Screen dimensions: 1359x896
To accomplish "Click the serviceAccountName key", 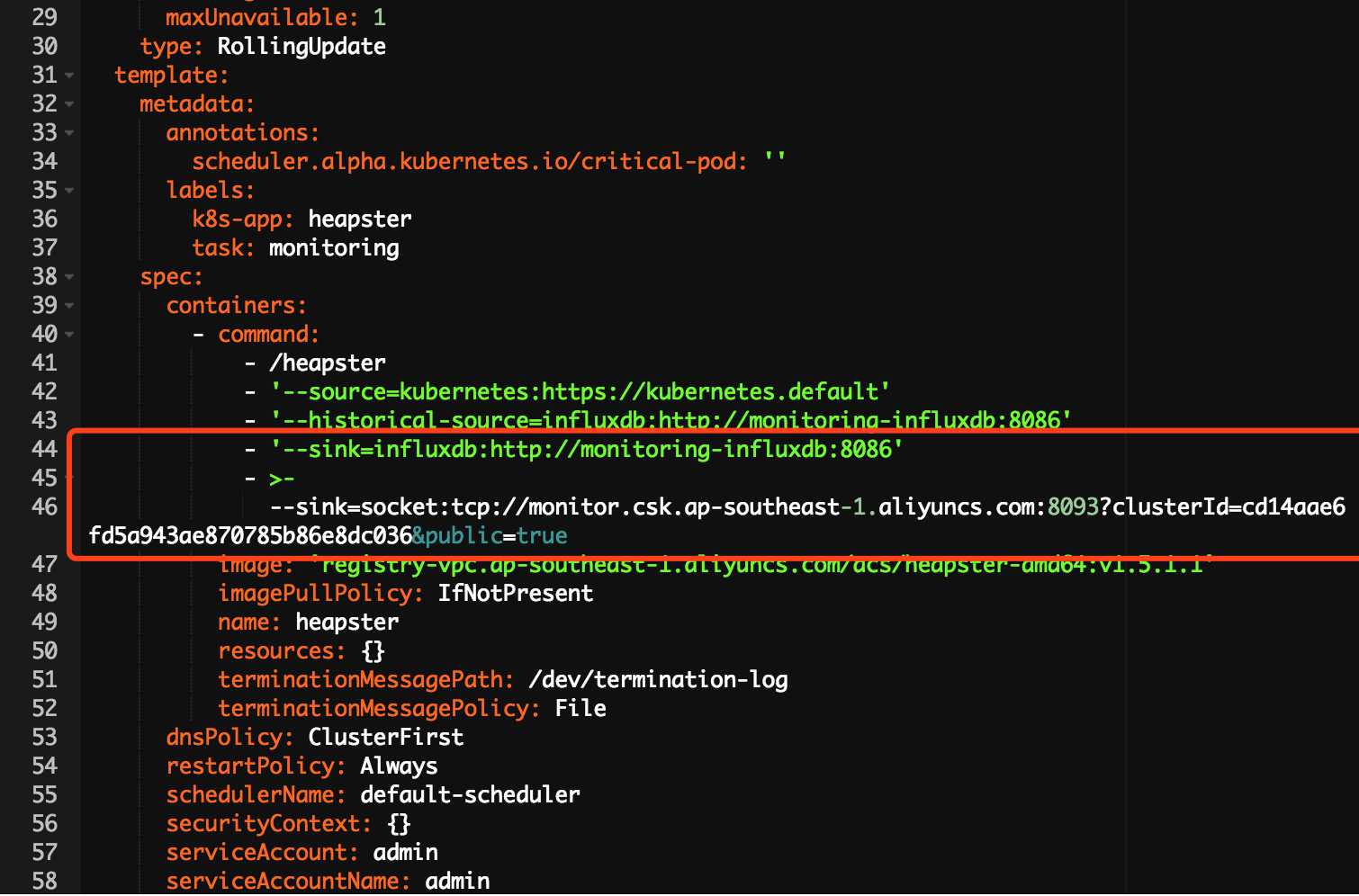I will (x=288, y=882).
